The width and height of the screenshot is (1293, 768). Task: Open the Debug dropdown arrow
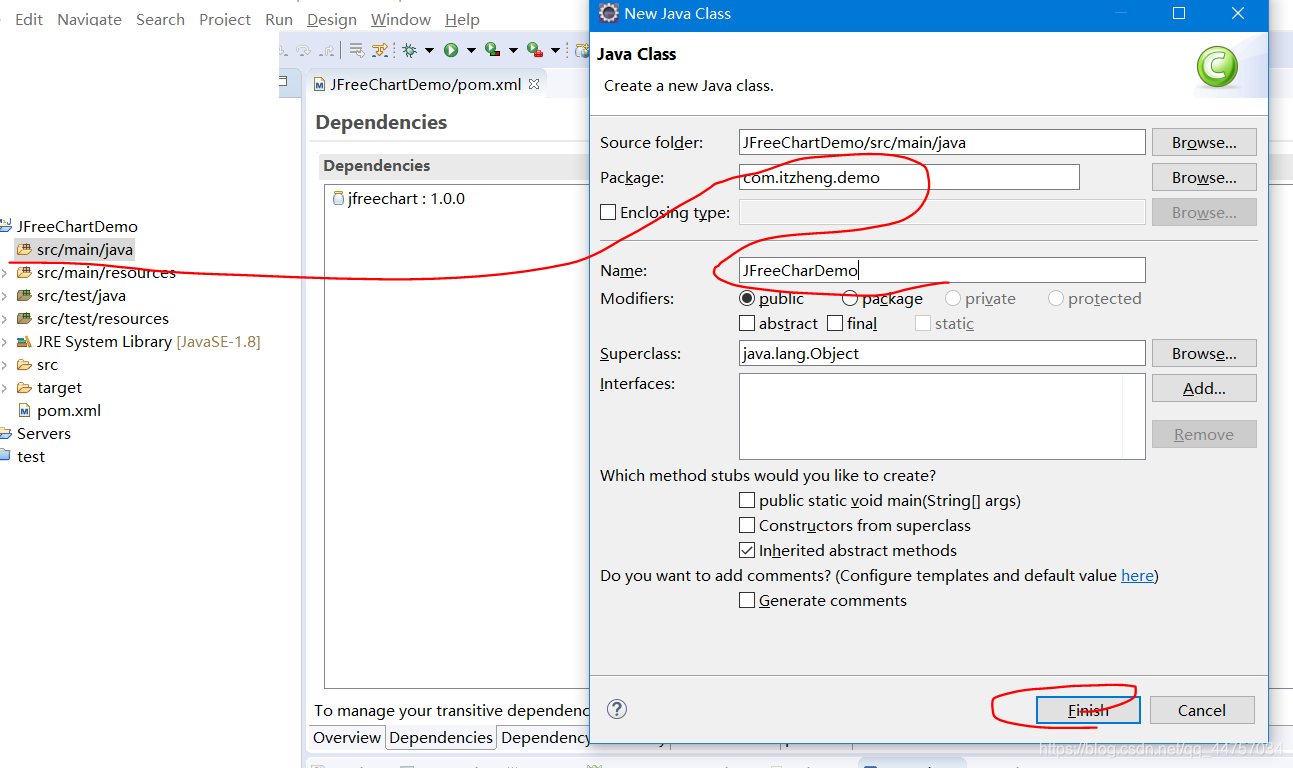click(x=429, y=50)
